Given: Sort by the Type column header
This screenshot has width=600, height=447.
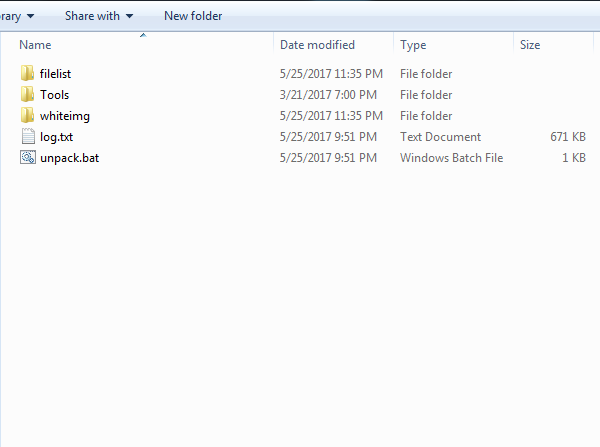Looking at the screenshot, I should [413, 45].
